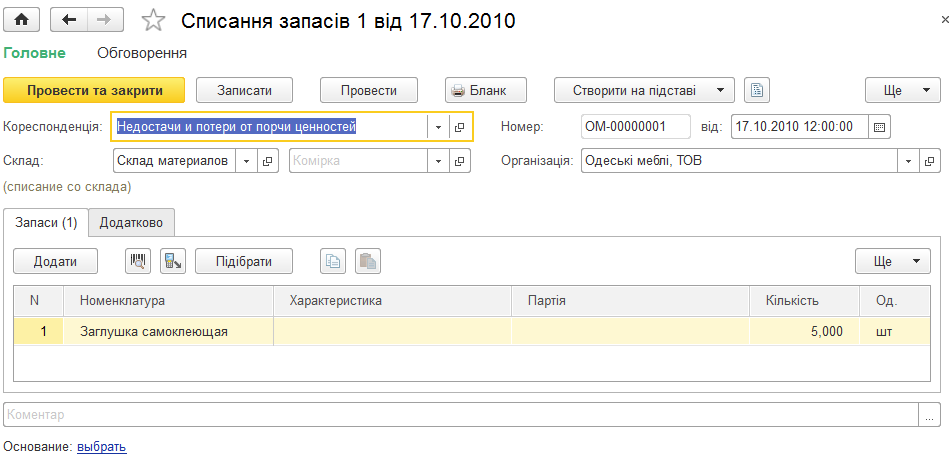Switch to the Обговорення section
The width and height of the screenshot is (952, 460).
click(x=142, y=53)
